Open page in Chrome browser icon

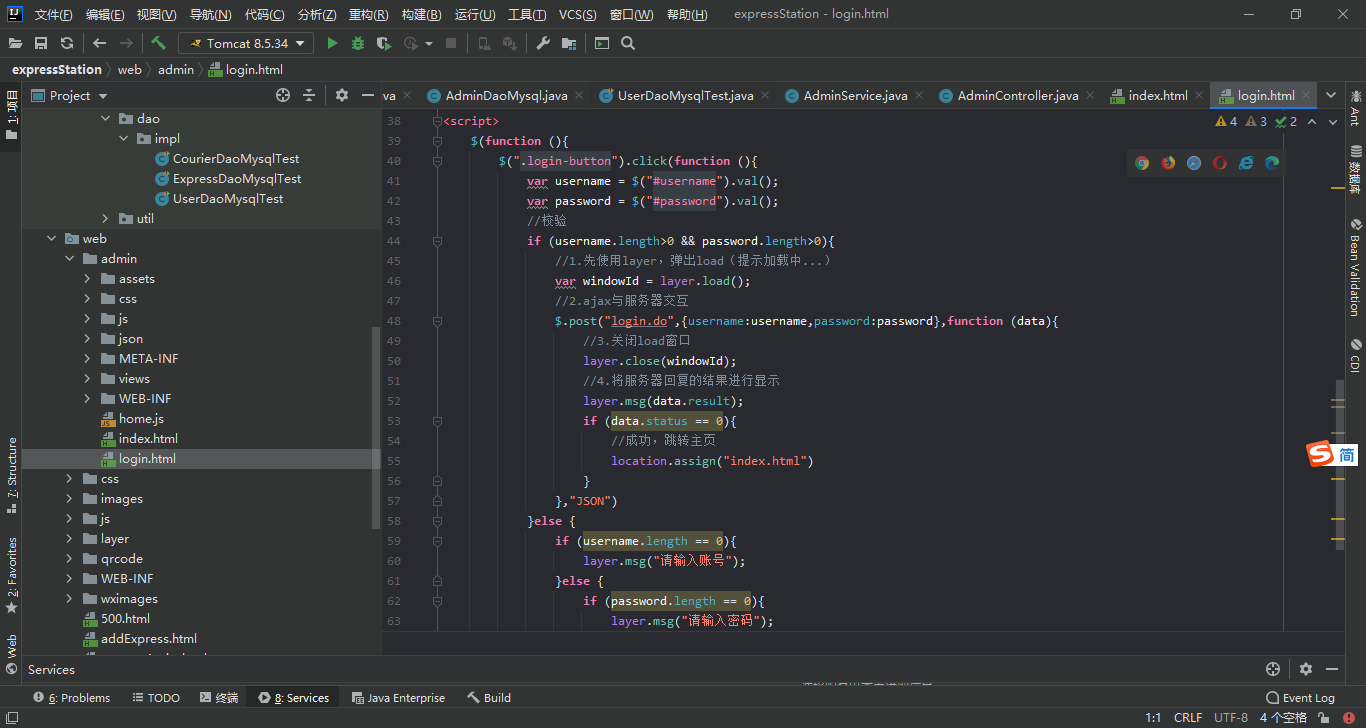tap(1142, 163)
